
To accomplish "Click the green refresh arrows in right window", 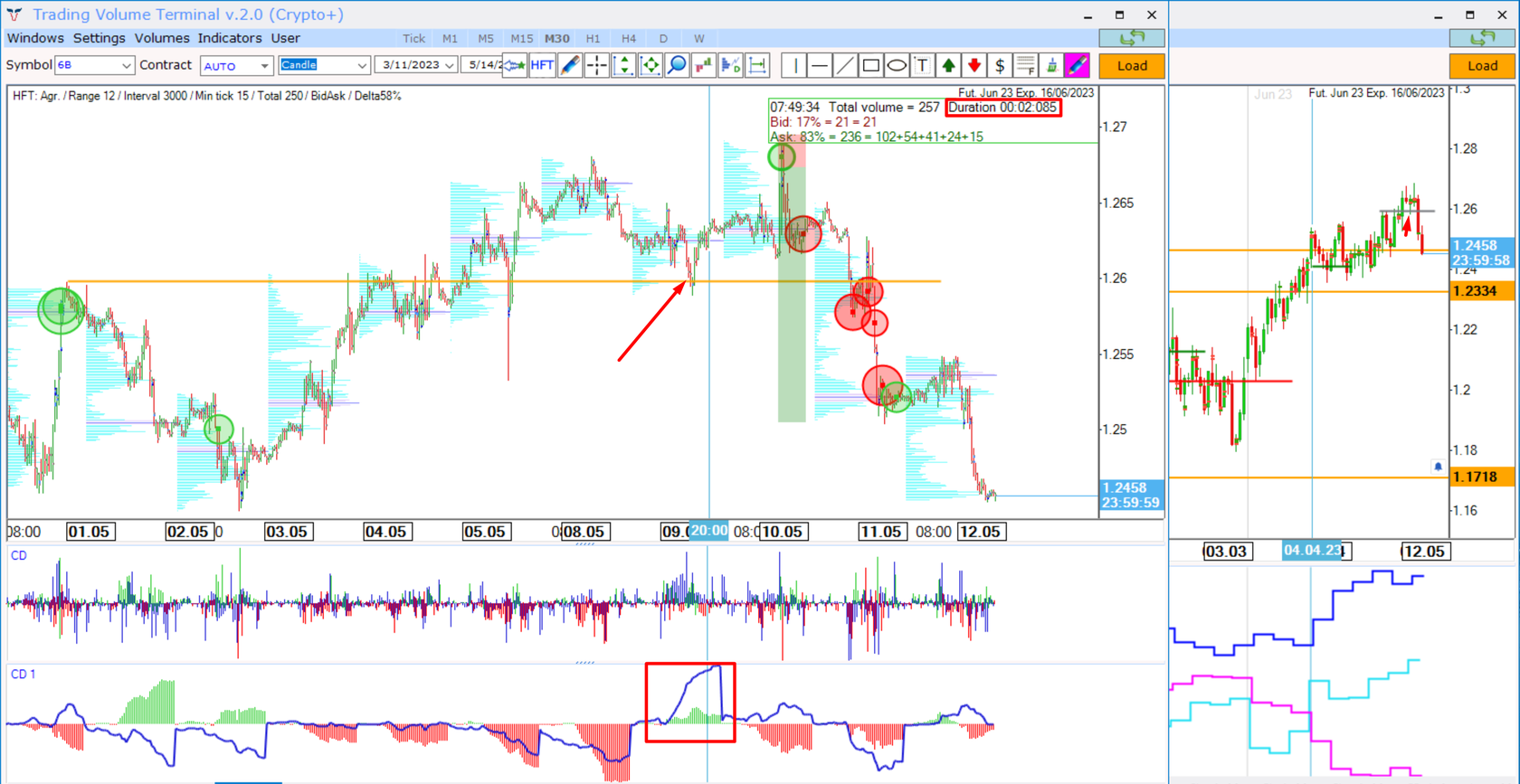I will 1482,38.
